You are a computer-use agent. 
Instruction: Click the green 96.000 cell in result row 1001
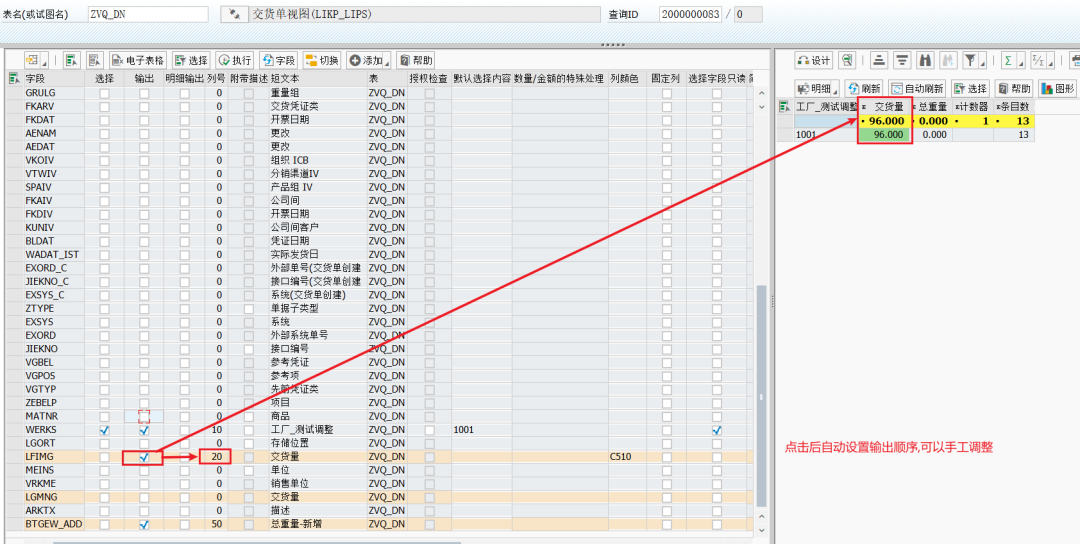tap(884, 134)
